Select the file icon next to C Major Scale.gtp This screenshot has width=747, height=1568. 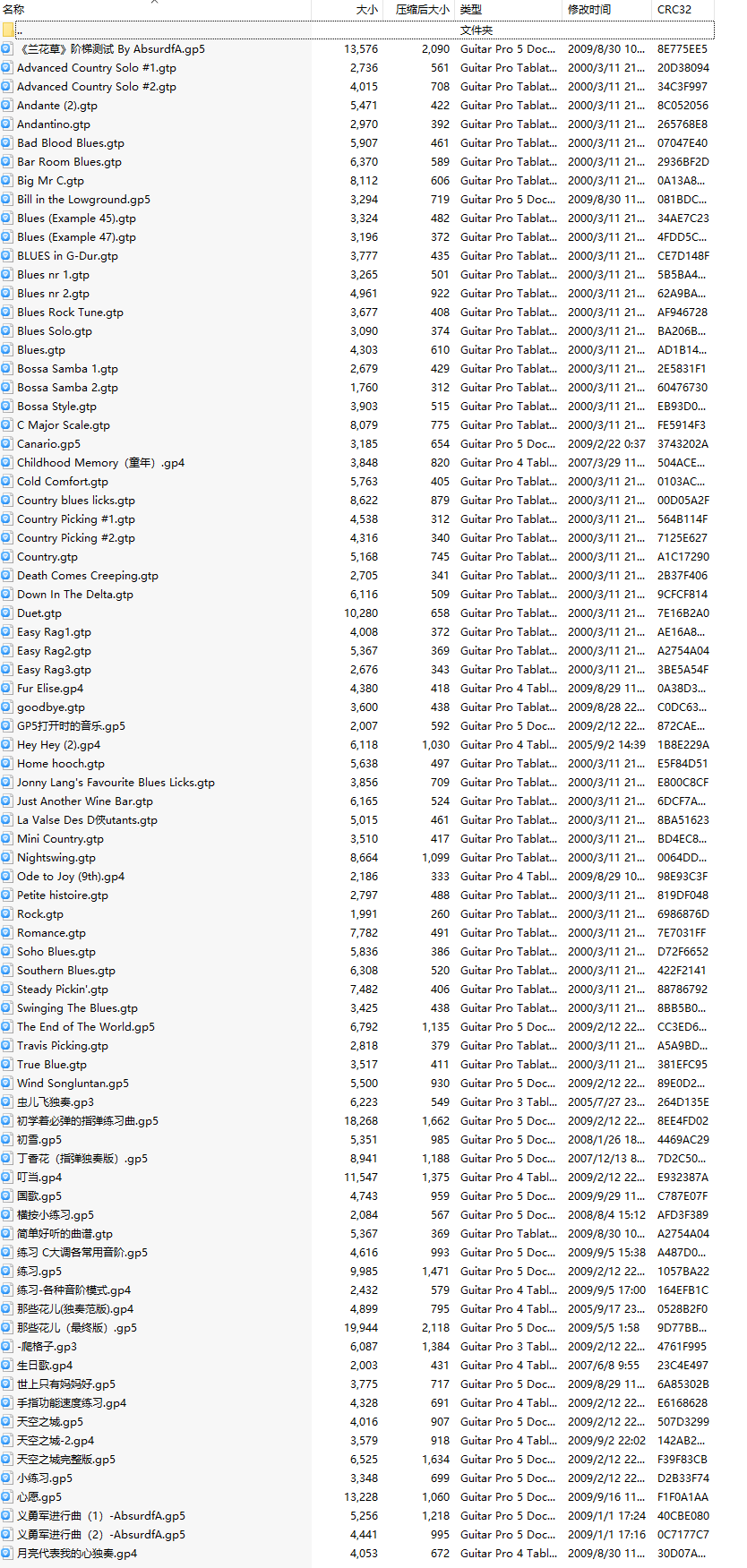tap(7, 425)
